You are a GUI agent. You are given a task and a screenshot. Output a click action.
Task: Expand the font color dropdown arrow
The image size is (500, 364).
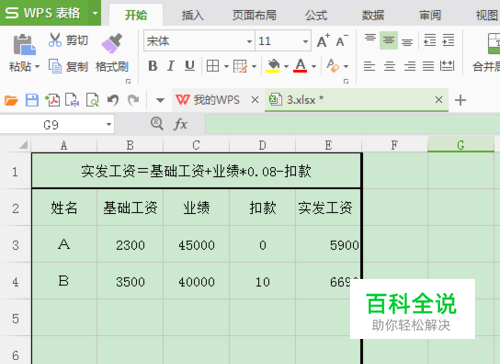tap(314, 66)
